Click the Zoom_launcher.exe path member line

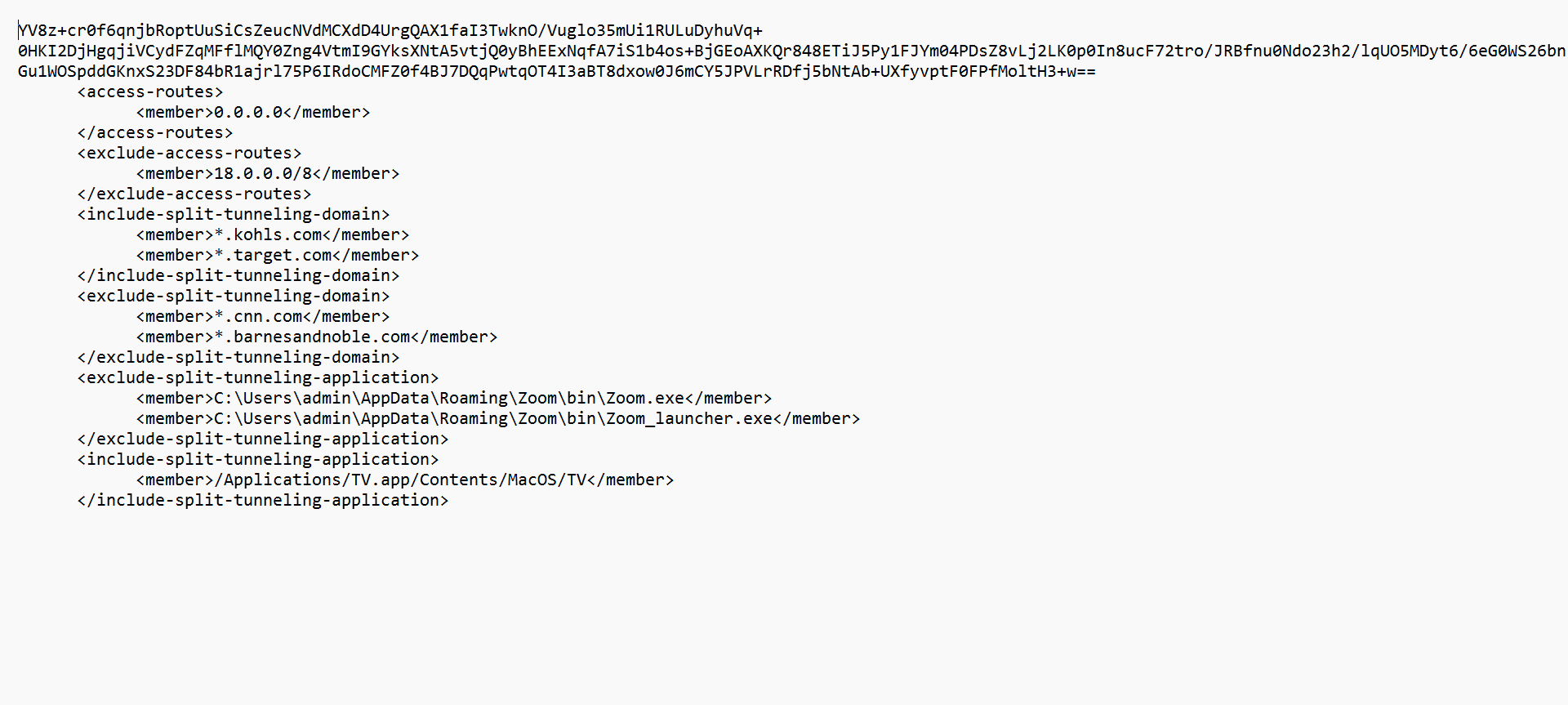tap(498, 419)
